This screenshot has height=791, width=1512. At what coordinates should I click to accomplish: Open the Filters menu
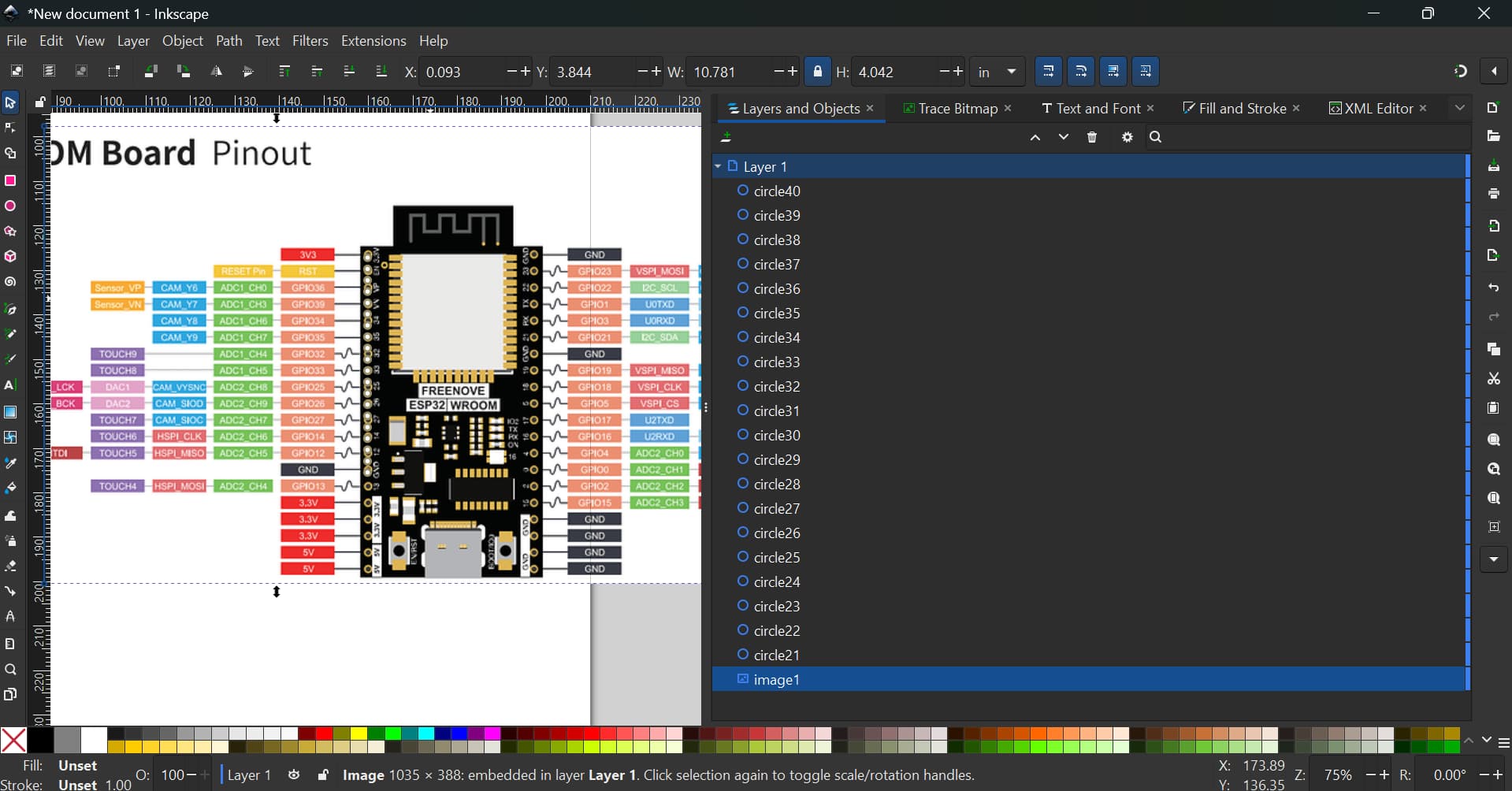[x=310, y=41]
